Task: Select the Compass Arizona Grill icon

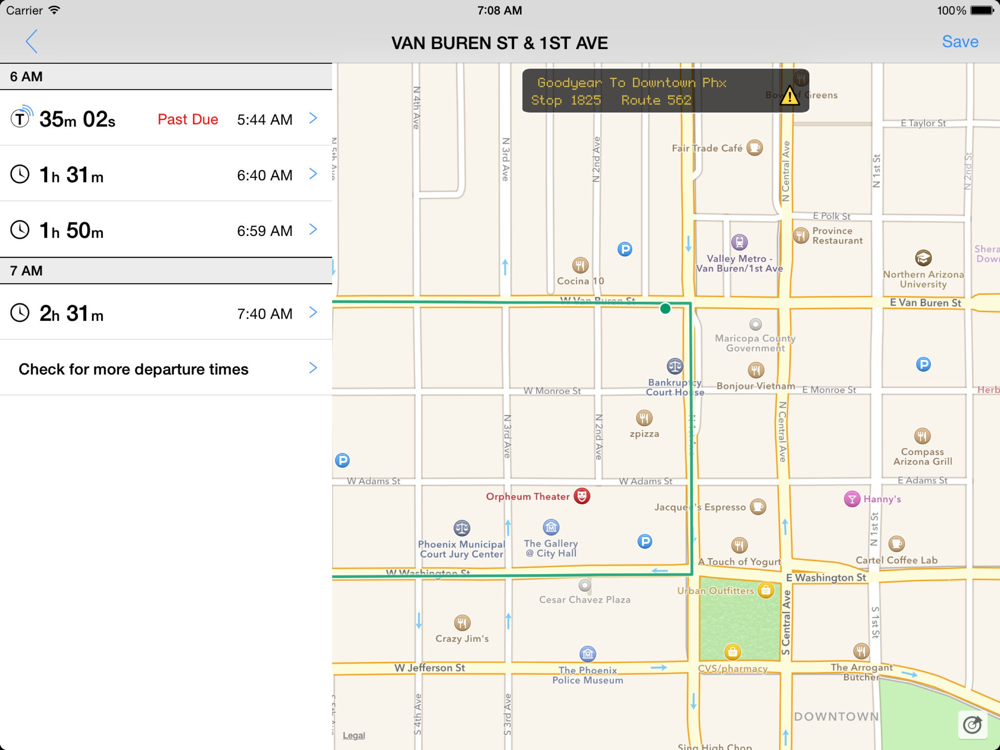Action: point(922,436)
